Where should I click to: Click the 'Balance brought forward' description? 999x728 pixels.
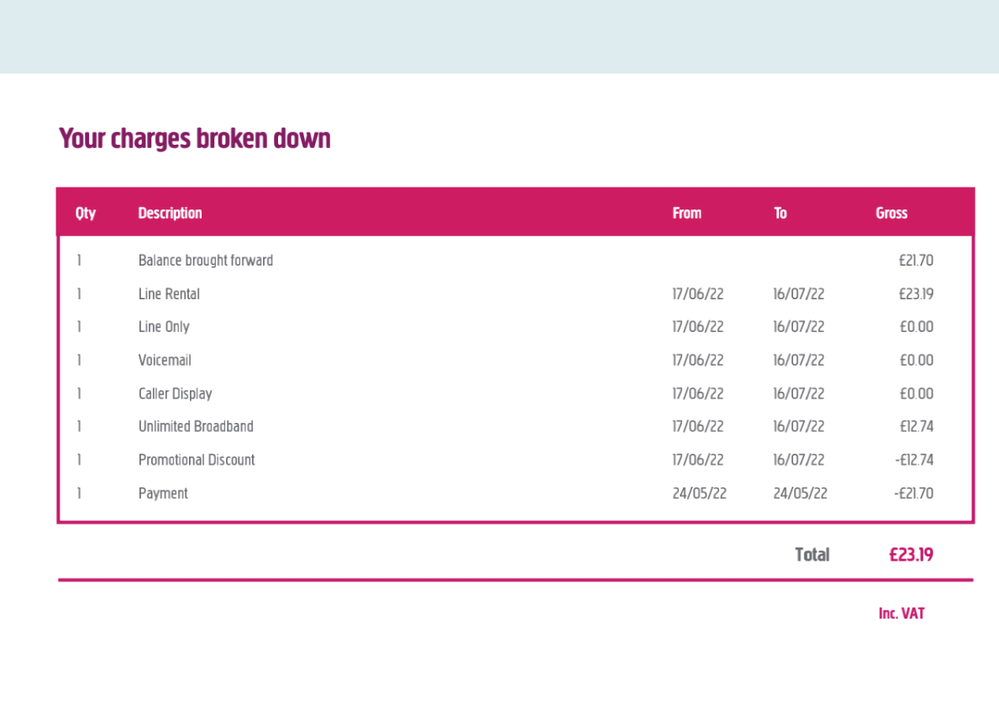(x=205, y=261)
